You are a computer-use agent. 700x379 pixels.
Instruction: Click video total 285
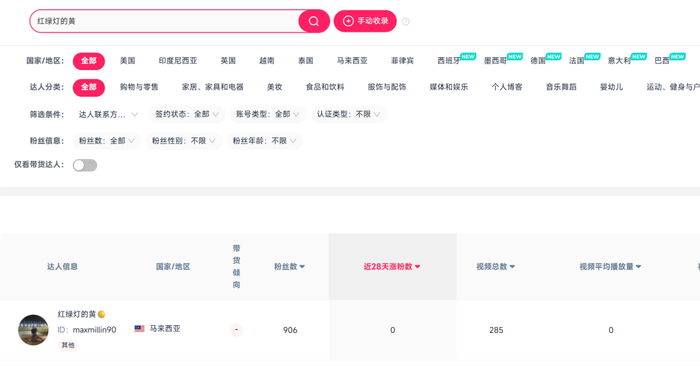[496, 330]
